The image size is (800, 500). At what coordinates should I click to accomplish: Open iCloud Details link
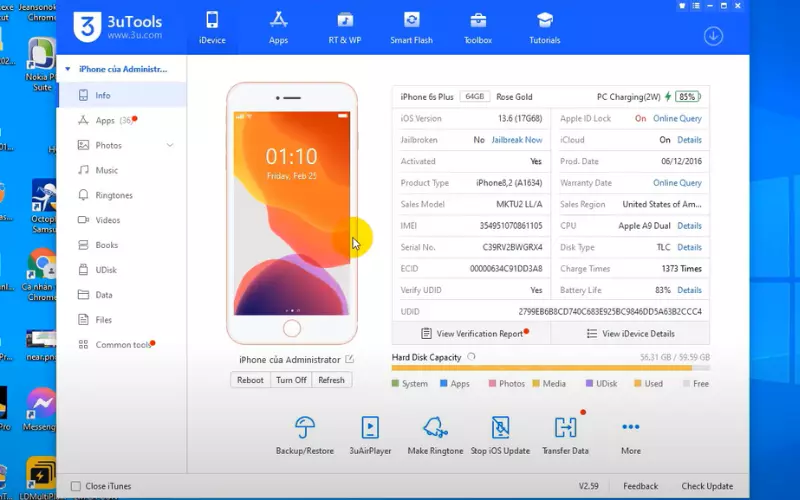pos(689,140)
